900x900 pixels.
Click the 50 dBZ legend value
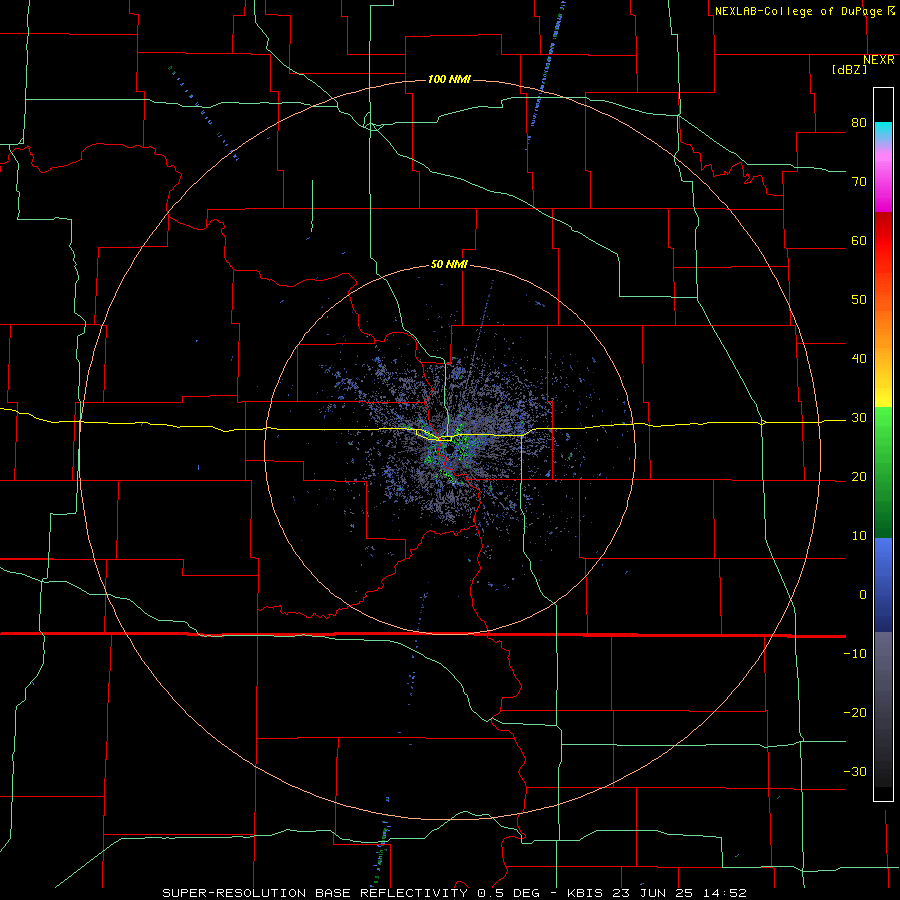tap(859, 300)
